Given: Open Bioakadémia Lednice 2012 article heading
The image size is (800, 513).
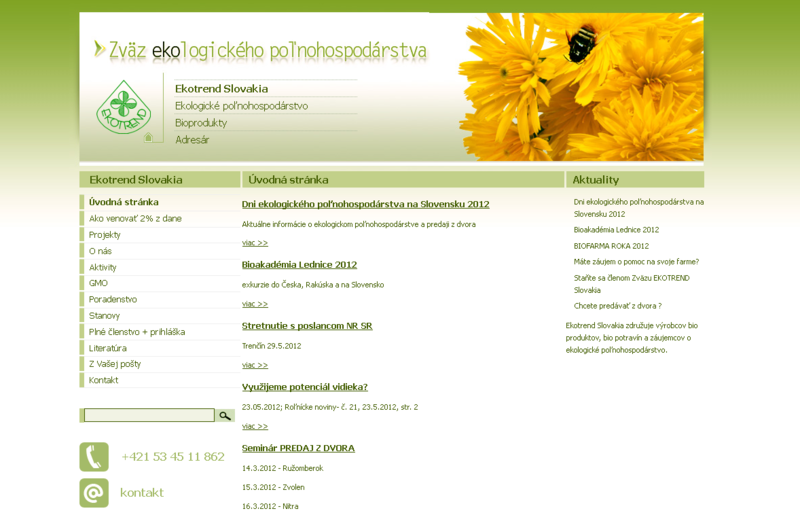Looking at the screenshot, I should (299, 265).
